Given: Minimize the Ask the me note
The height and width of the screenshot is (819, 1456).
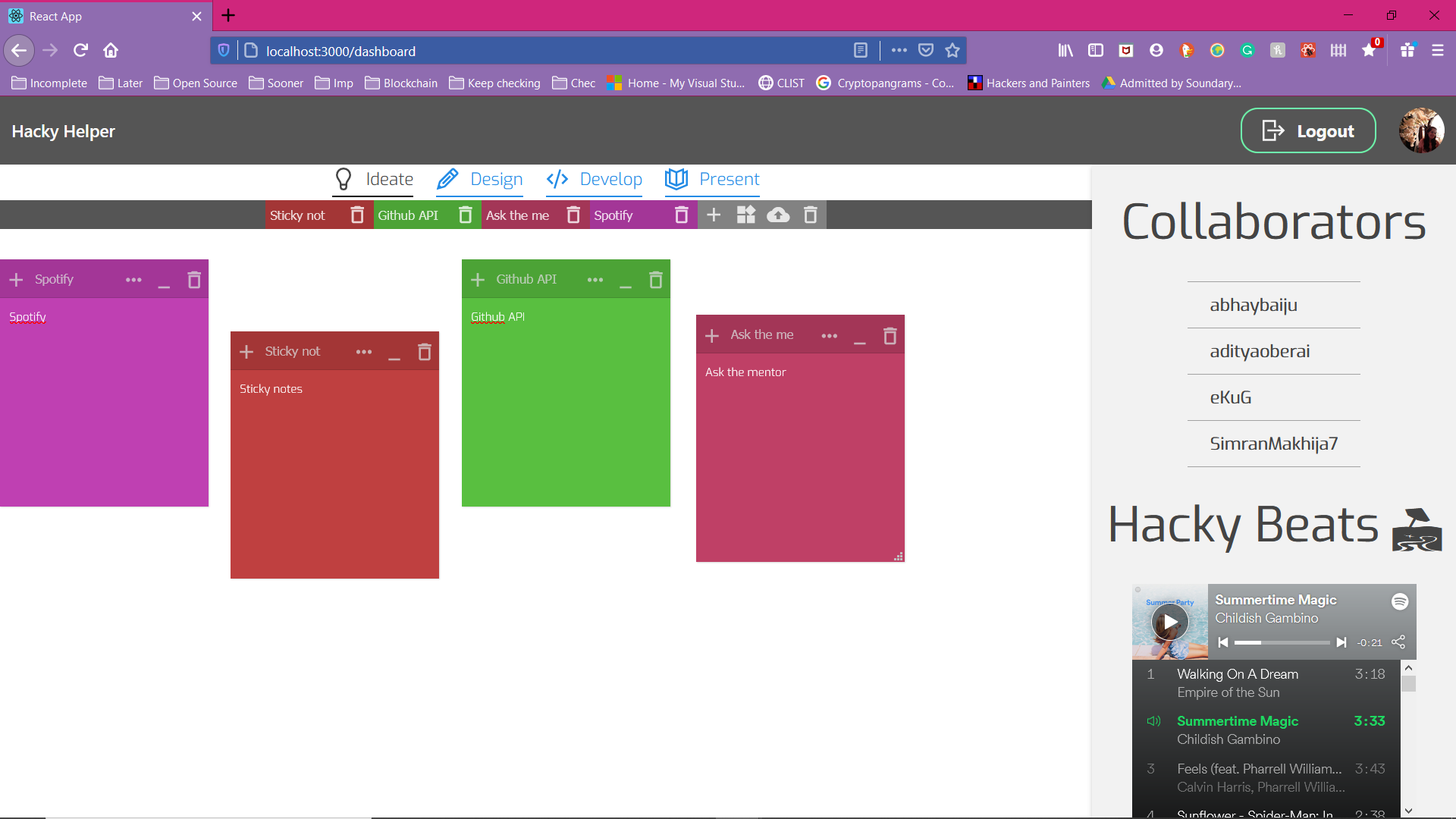Looking at the screenshot, I should [x=859, y=336].
